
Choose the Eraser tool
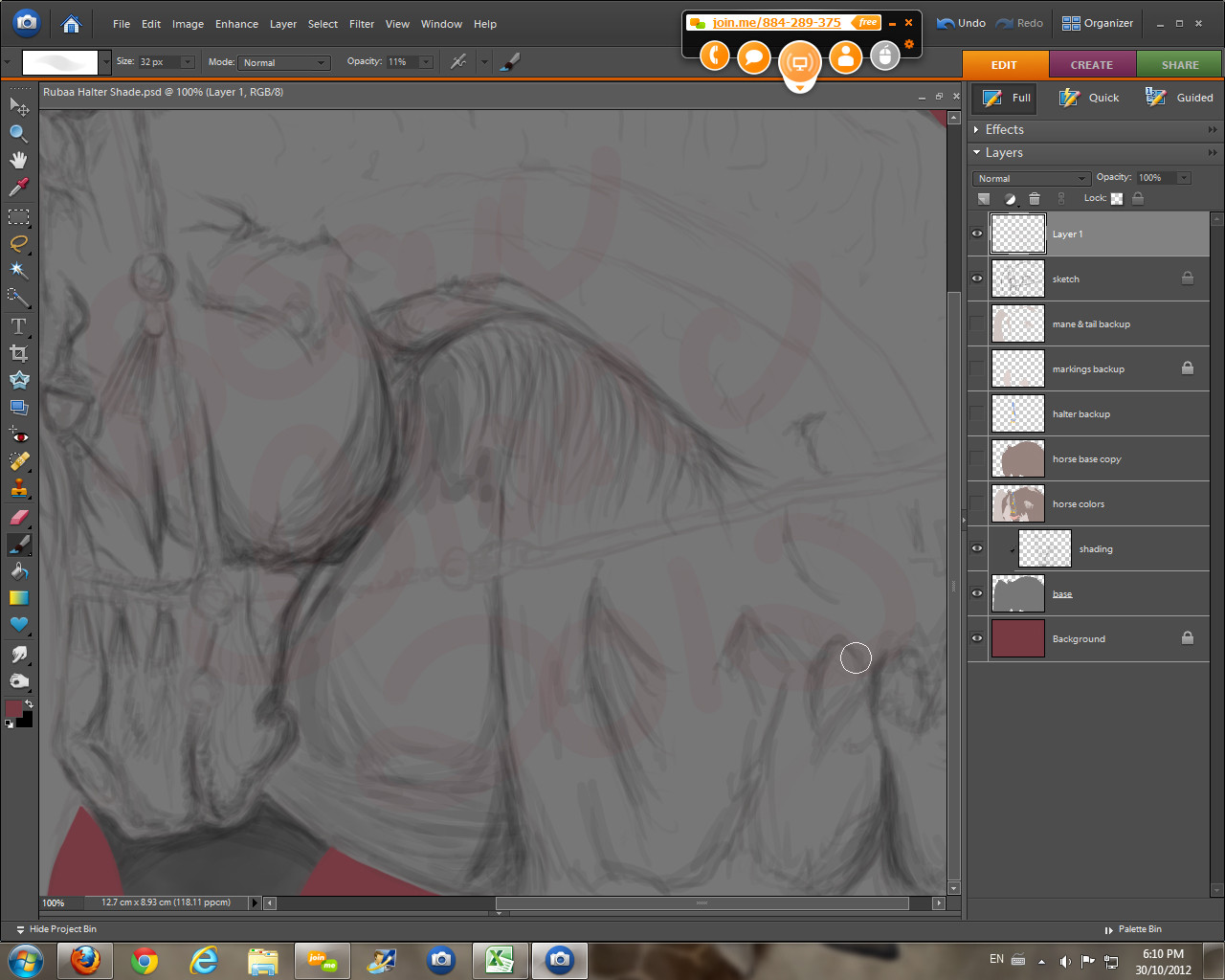click(x=19, y=517)
